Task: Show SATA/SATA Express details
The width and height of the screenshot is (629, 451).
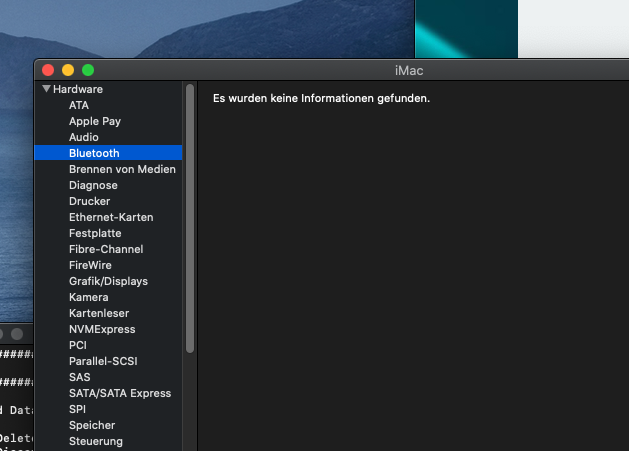Action: click(120, 393)
